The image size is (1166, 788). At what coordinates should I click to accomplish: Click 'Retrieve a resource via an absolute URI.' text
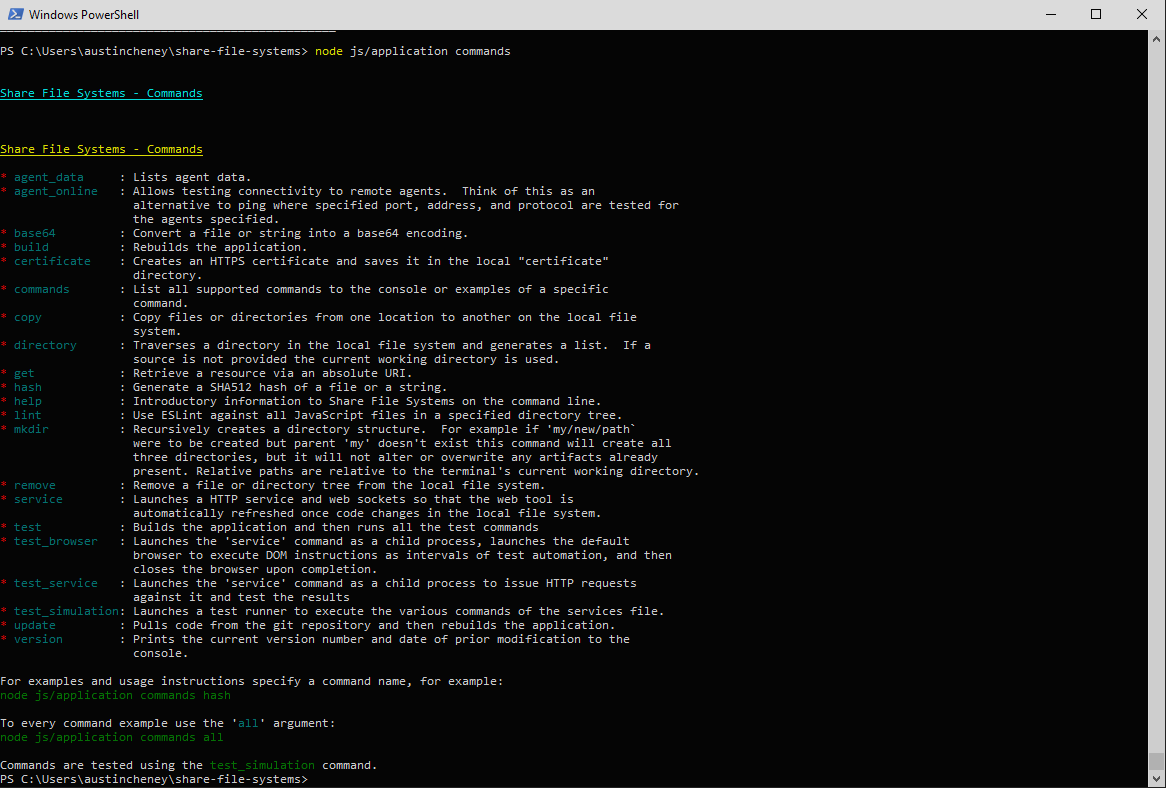(x=272, y=373)
